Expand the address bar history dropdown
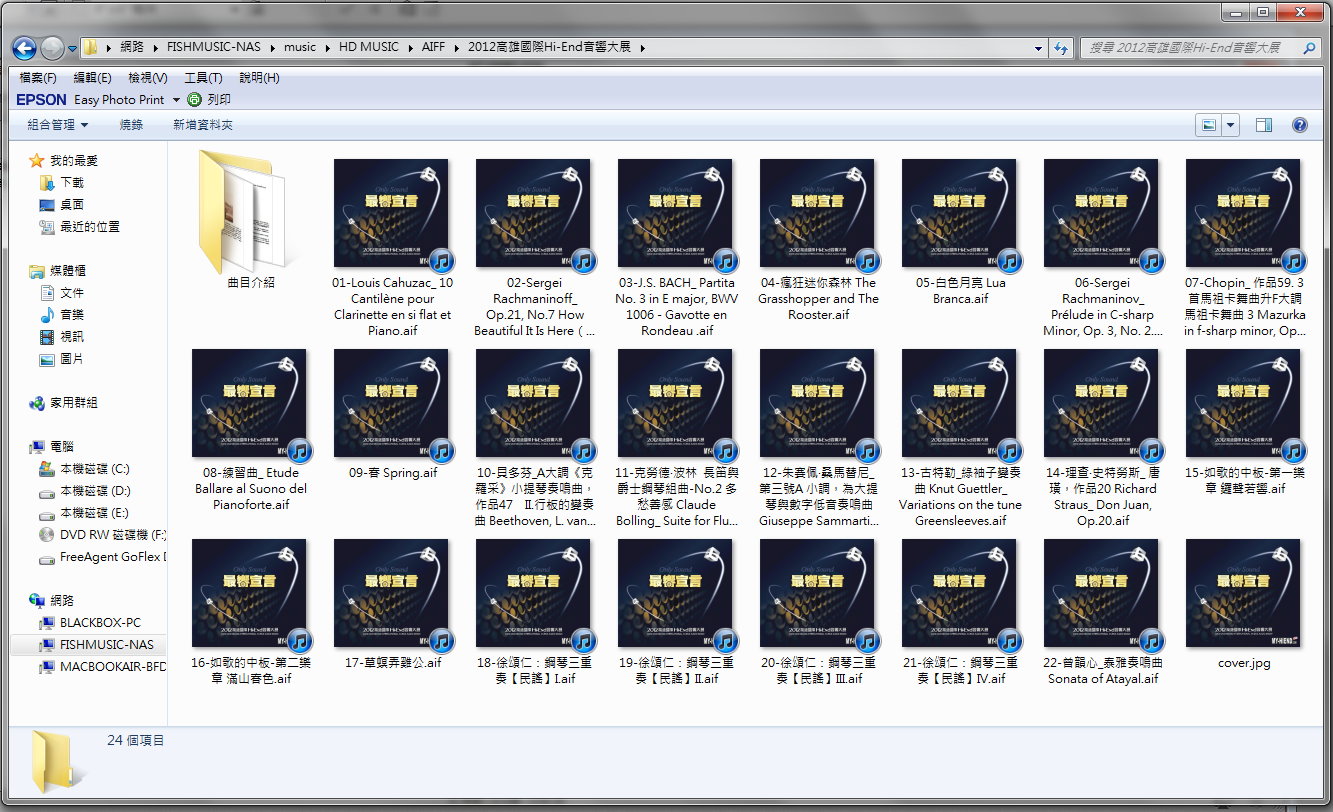1333x812 pixels. 1039,48
